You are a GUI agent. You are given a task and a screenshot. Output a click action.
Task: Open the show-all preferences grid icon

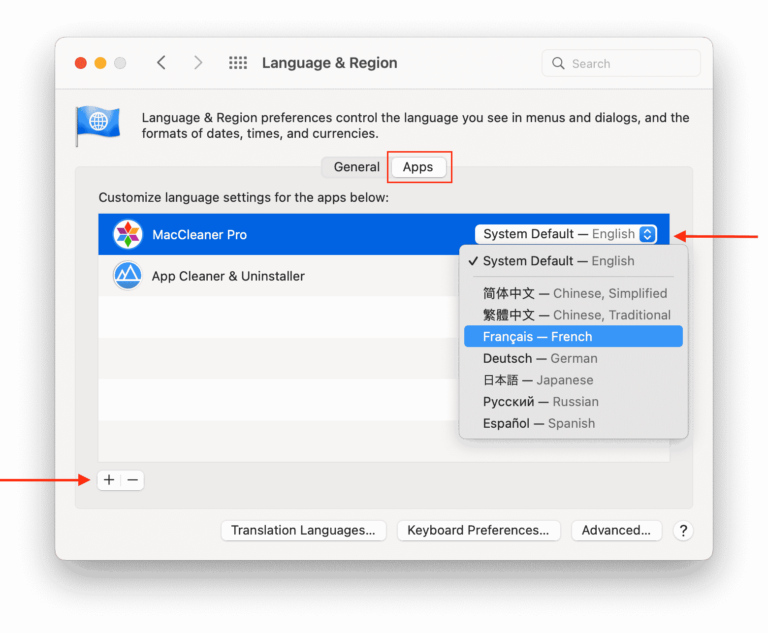[x=238, y=63]
